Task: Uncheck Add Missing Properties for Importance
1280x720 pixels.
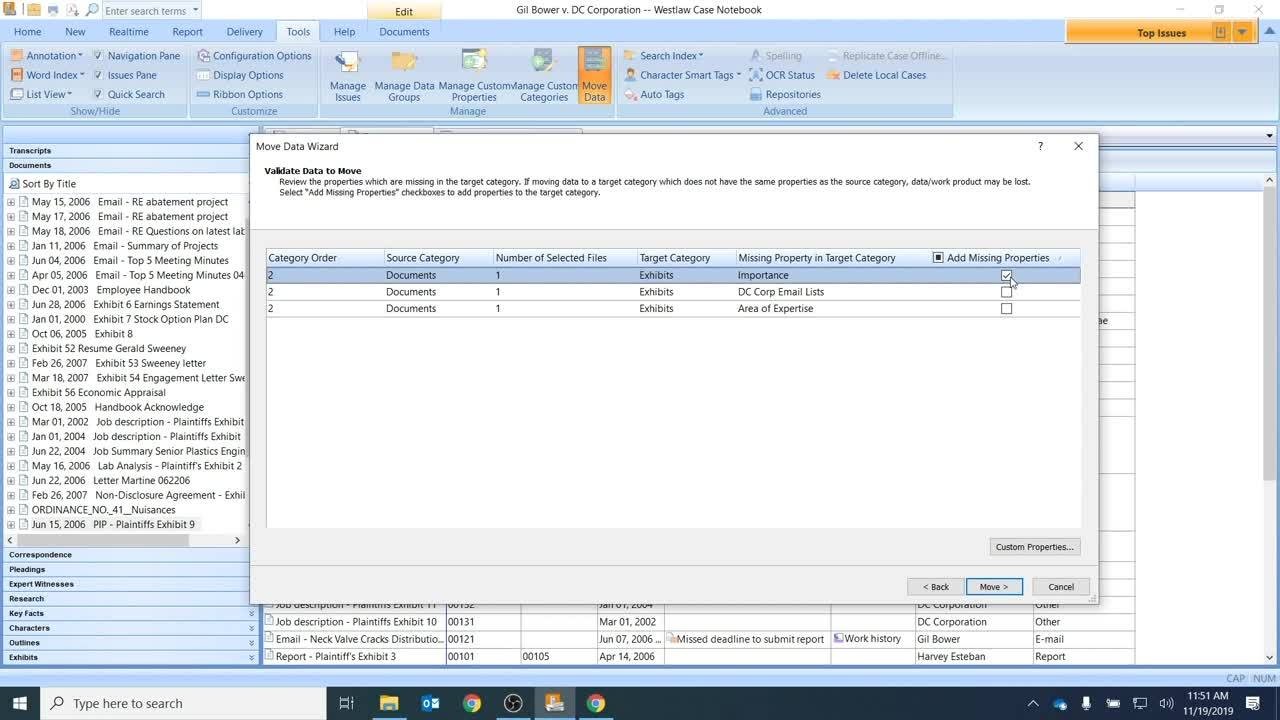Action: [x=1006, y=275]
